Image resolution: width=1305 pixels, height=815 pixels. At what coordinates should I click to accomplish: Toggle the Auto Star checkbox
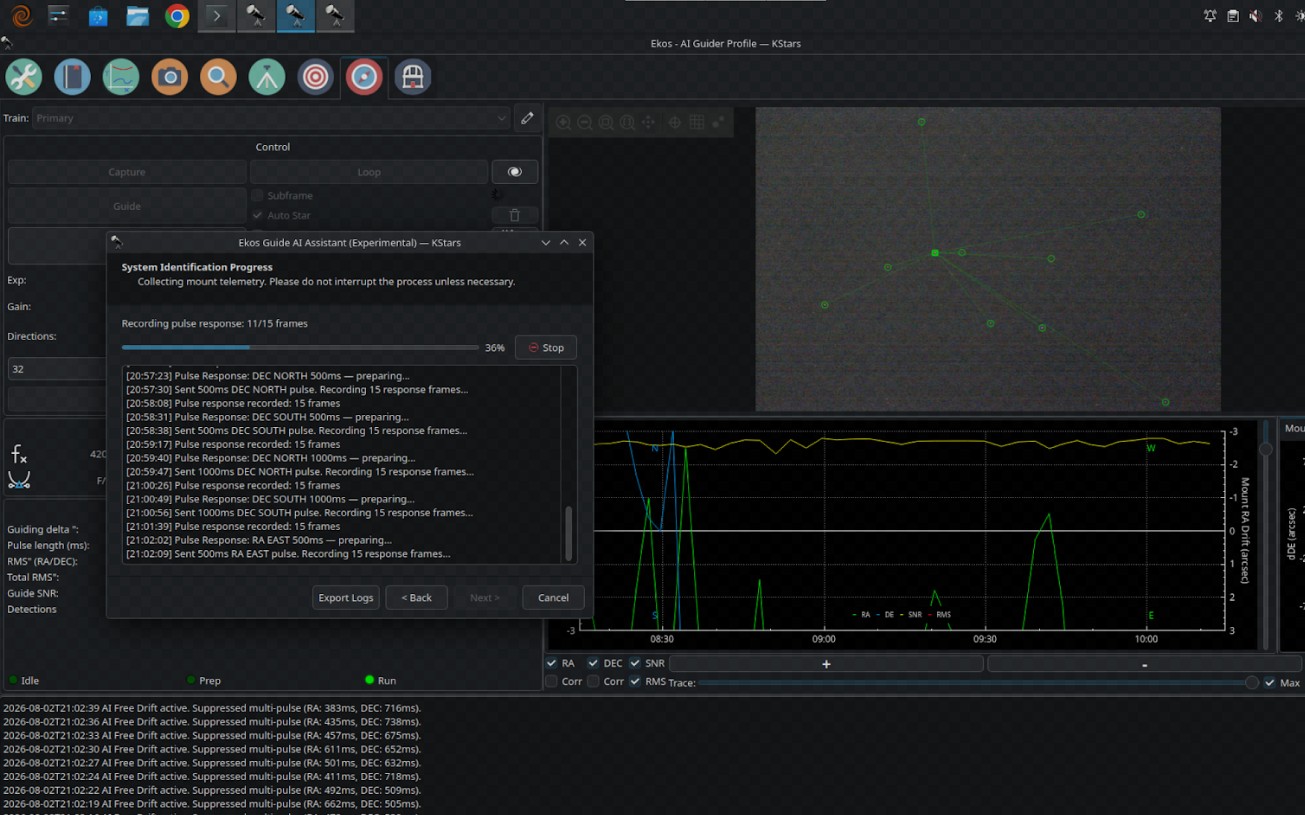pyautogui.click(x=257, y=215)
